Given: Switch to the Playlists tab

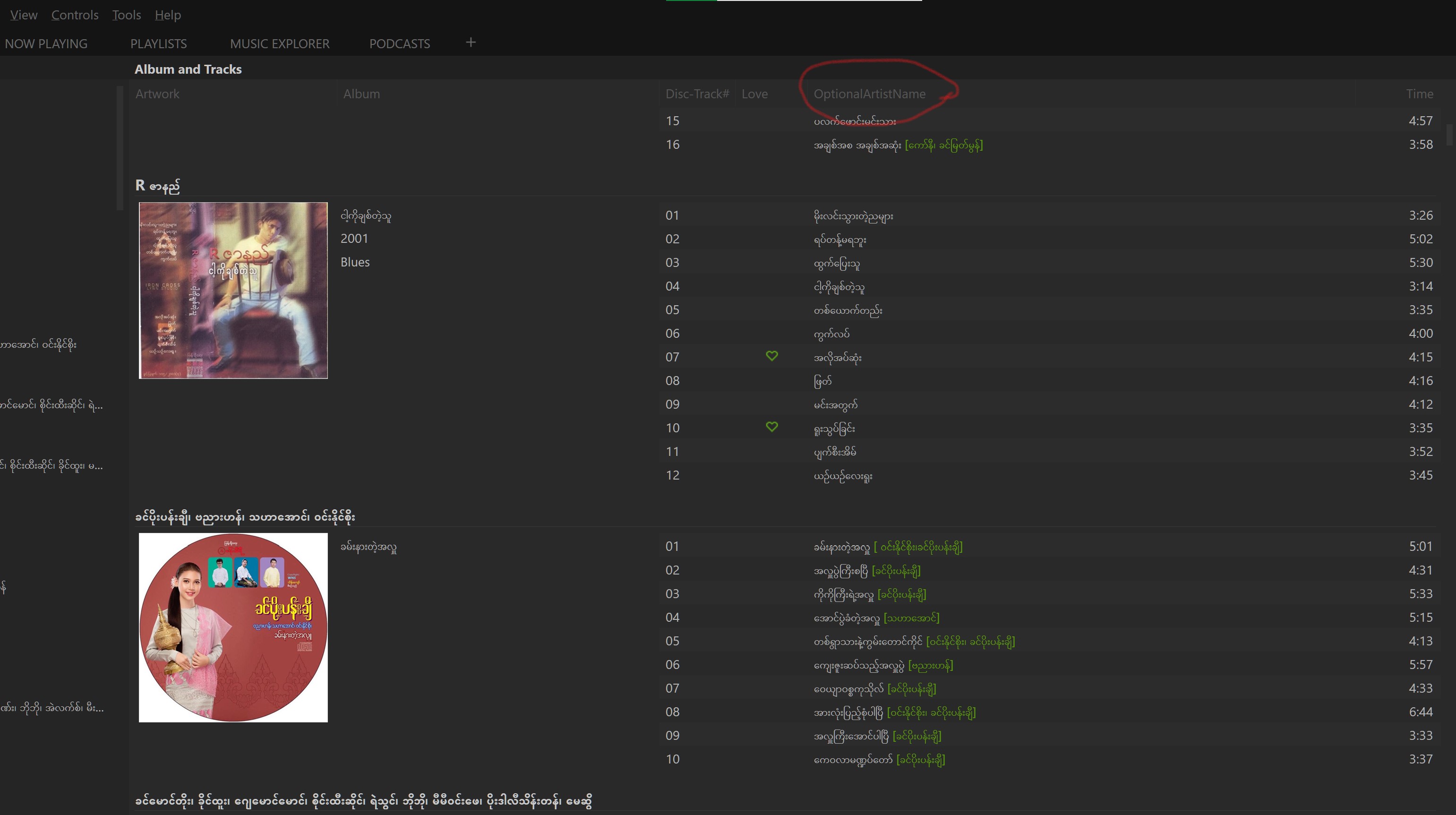Looking at the screenshot, I should pos(158,43).
